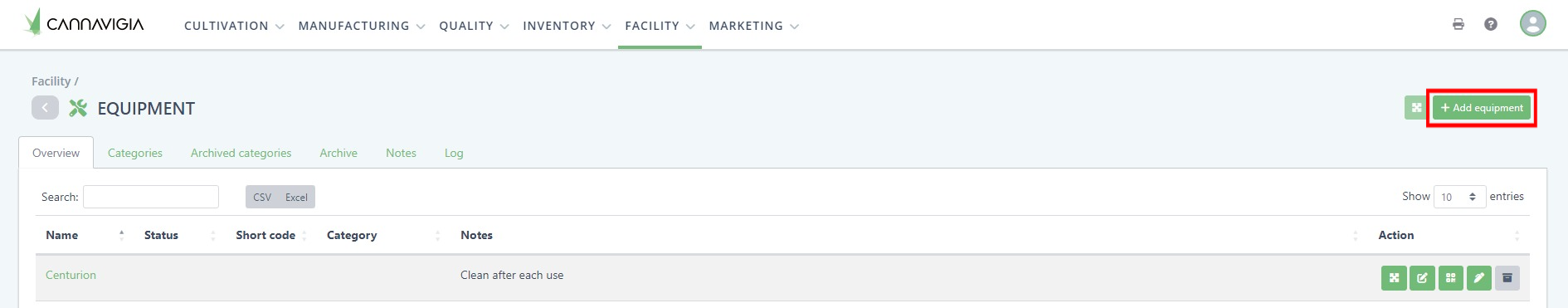This screenshot has width=1568, height=308.
Task: Go back using the arrow beside EQUIPMENT
Action: 45,108
